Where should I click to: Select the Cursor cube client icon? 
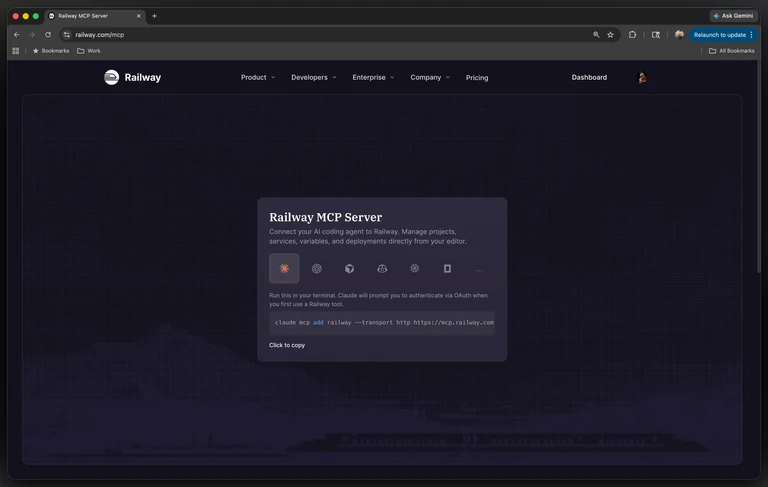click(x=349, y=268)
